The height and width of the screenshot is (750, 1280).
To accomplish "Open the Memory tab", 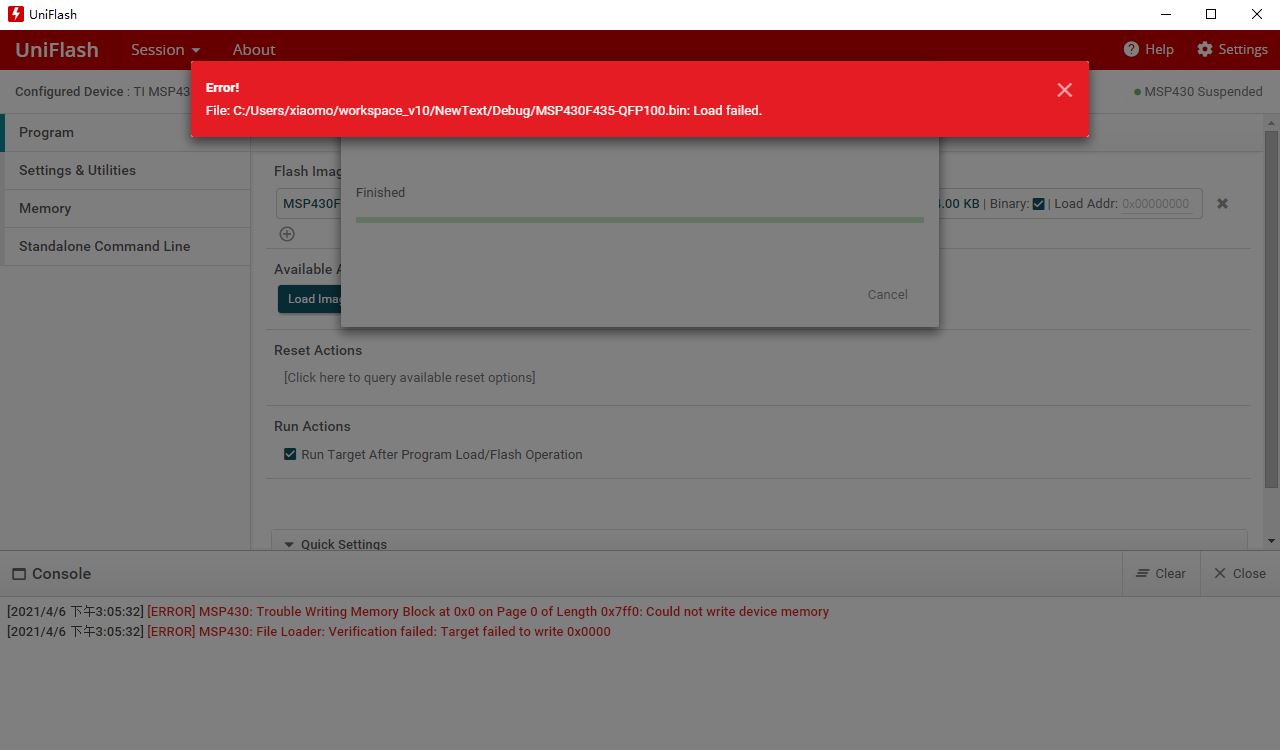I will point(127,208).
